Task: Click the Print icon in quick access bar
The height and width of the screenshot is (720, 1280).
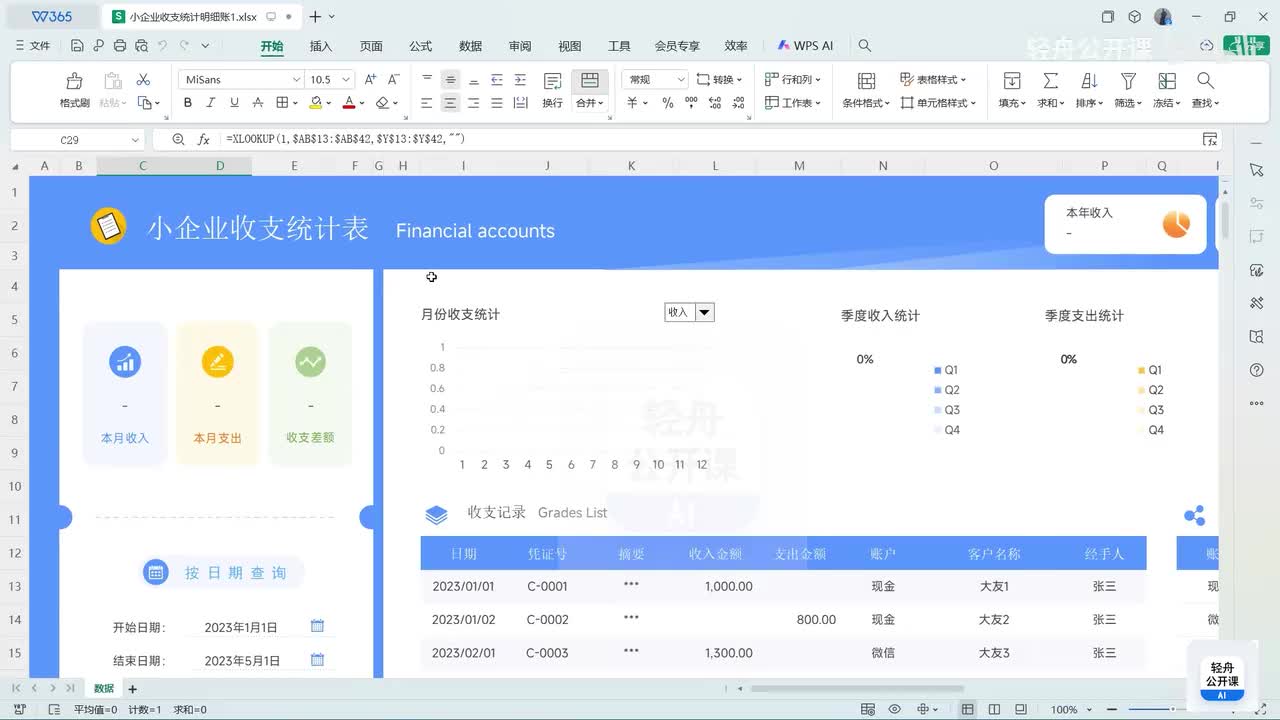Action: click(120, 45)
